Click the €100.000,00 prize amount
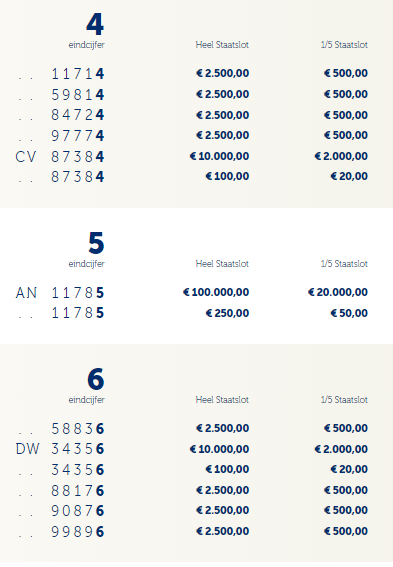This screenshot has height=567, width=393. coord(216,292)
